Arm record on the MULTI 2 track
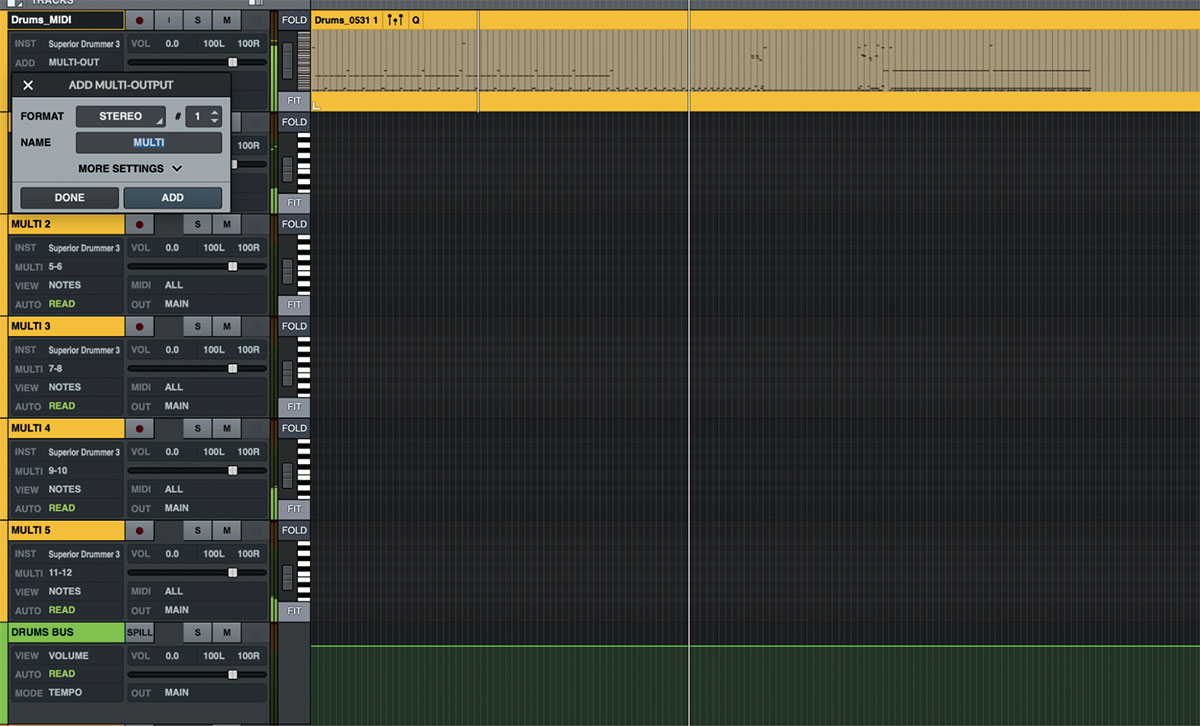1200x726 pixels. (x=139, y=224)
